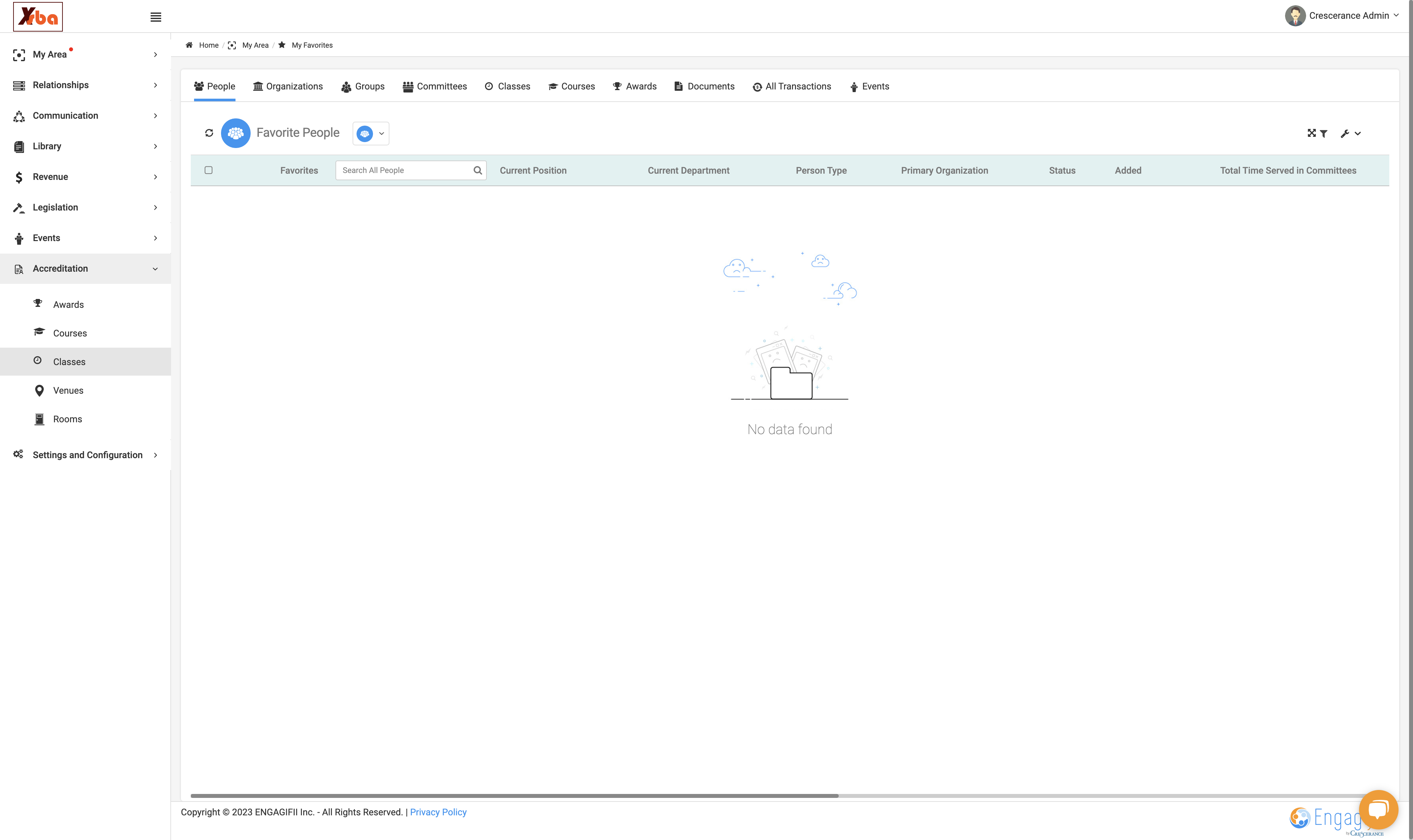The height and width of the screenshot is (840, 1413).
Task: Click the home icon in breadcrumb
Action: [189, 45]
